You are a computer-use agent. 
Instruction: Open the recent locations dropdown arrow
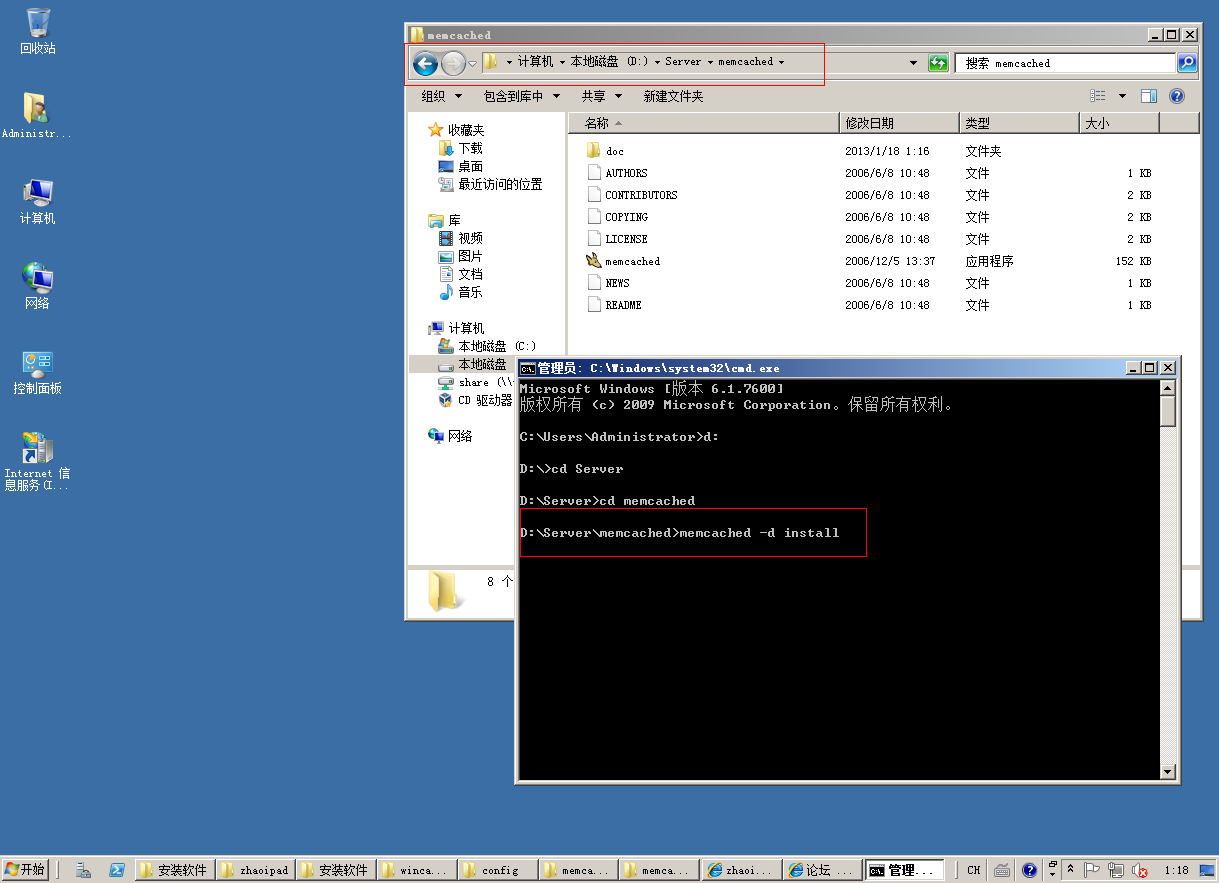click(473, 64)
